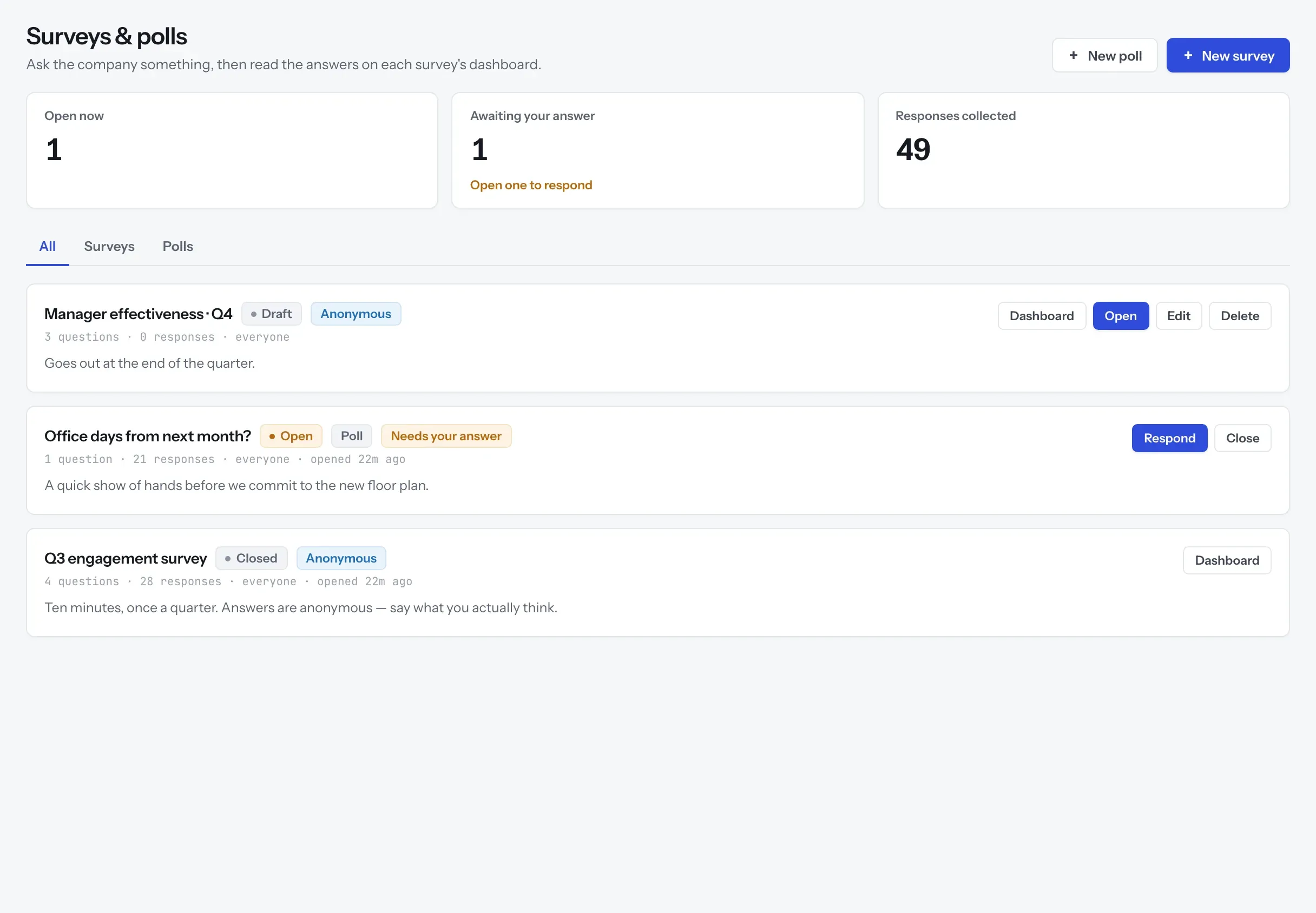The width and height of the screenshot is (1316, 913).
Task: Click 'A quick show of hands' description
Action: 236,486
